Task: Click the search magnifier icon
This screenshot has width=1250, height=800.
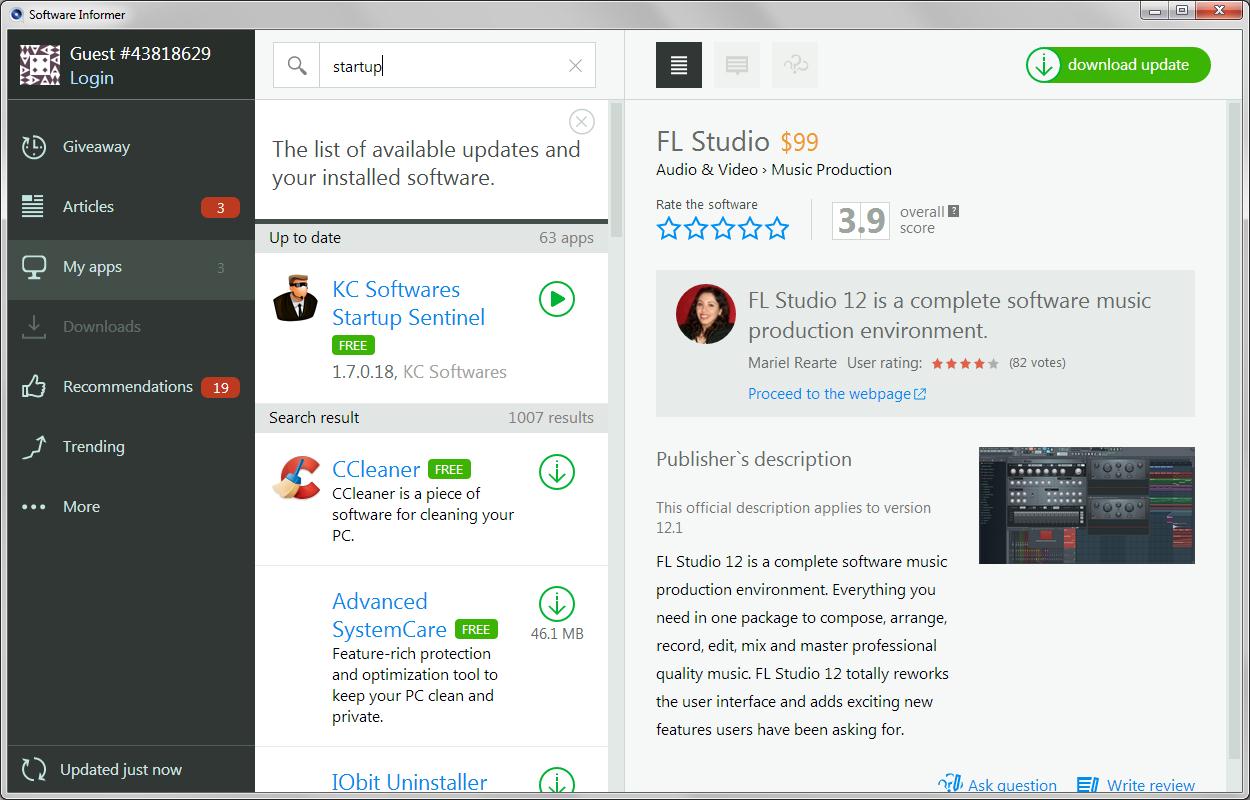Action: [297, 64]
